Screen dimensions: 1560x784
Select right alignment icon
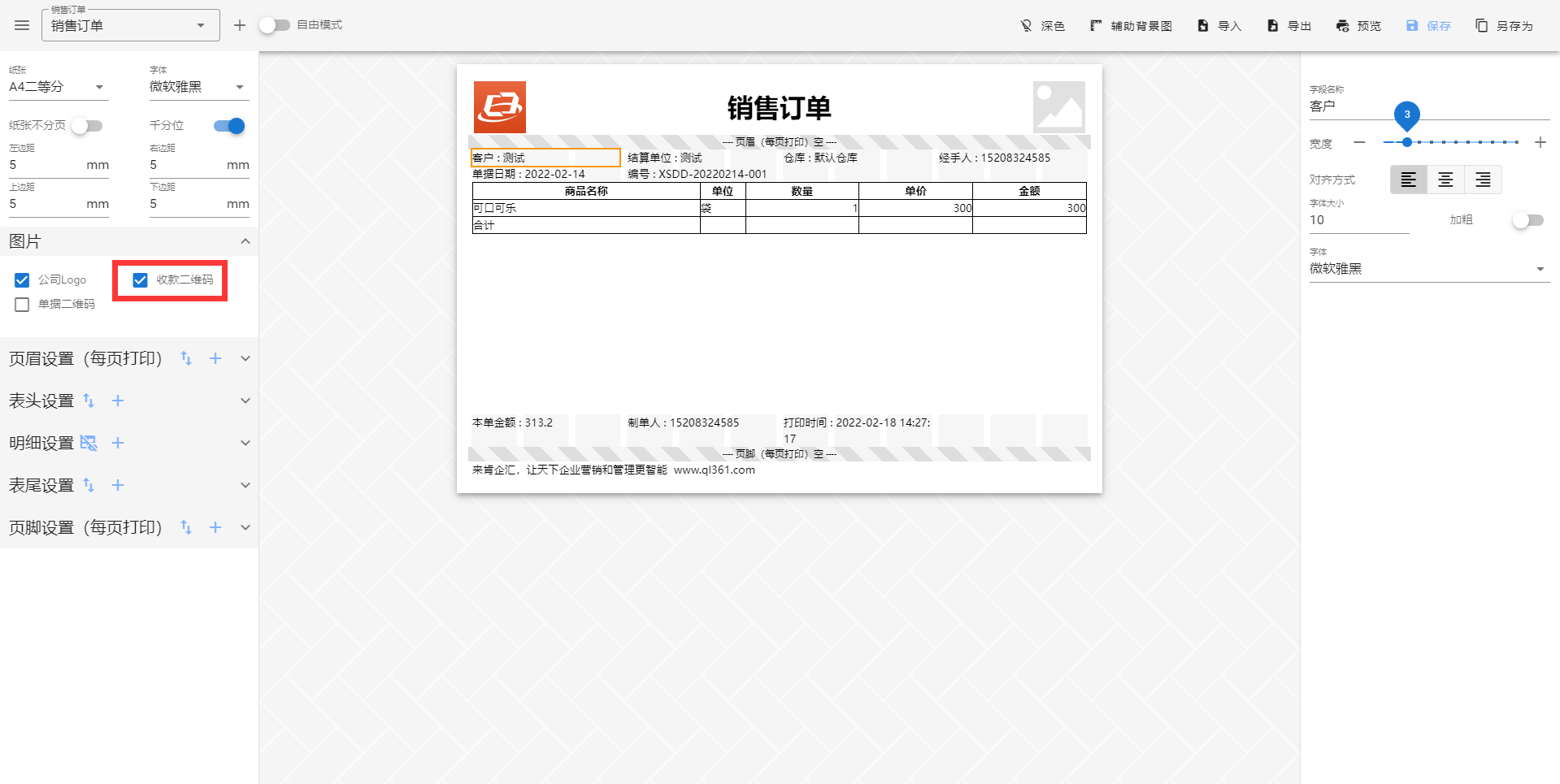(x=1483, y=180)
